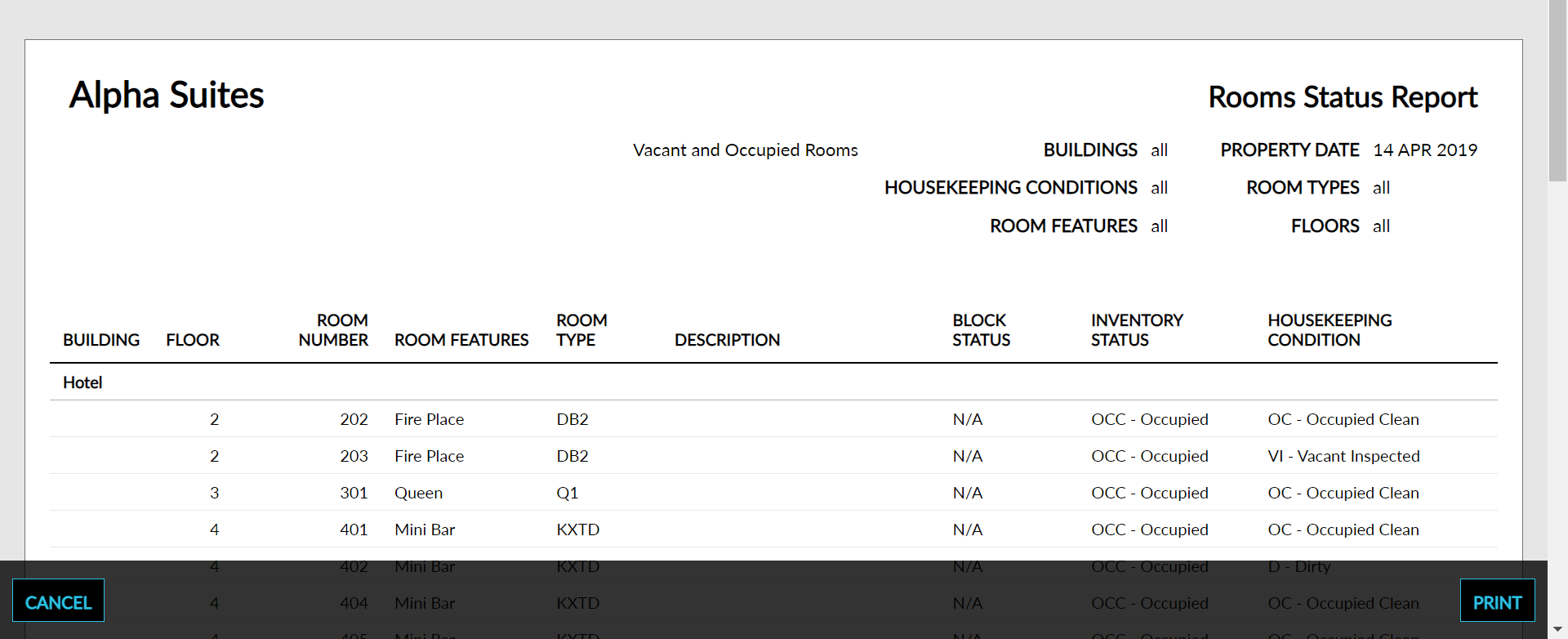Click the HOUSEKEEPING CONDITIONS 'all' value
Screen dimensions: 1568x639
pos(1159,187)
